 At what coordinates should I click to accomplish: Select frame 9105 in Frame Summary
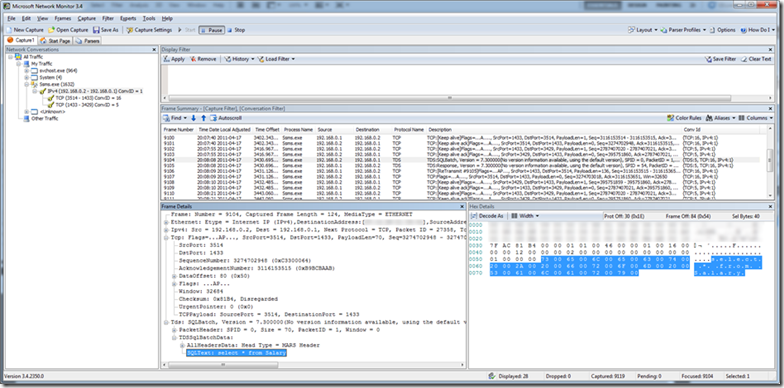coord(462,165)
